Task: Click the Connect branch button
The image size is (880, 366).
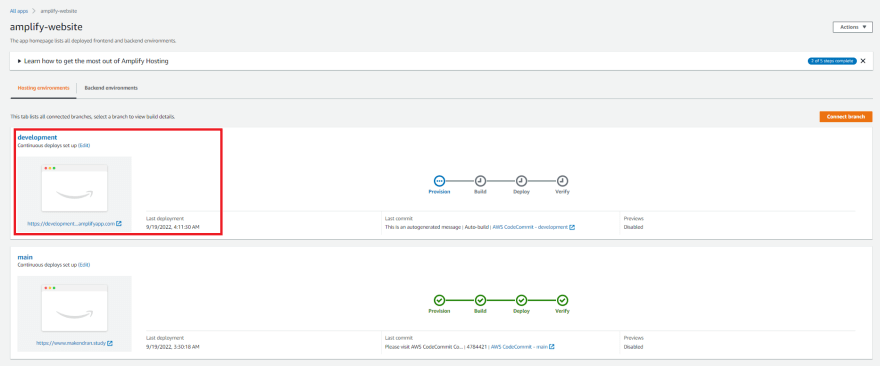Action: pos(846,116)
